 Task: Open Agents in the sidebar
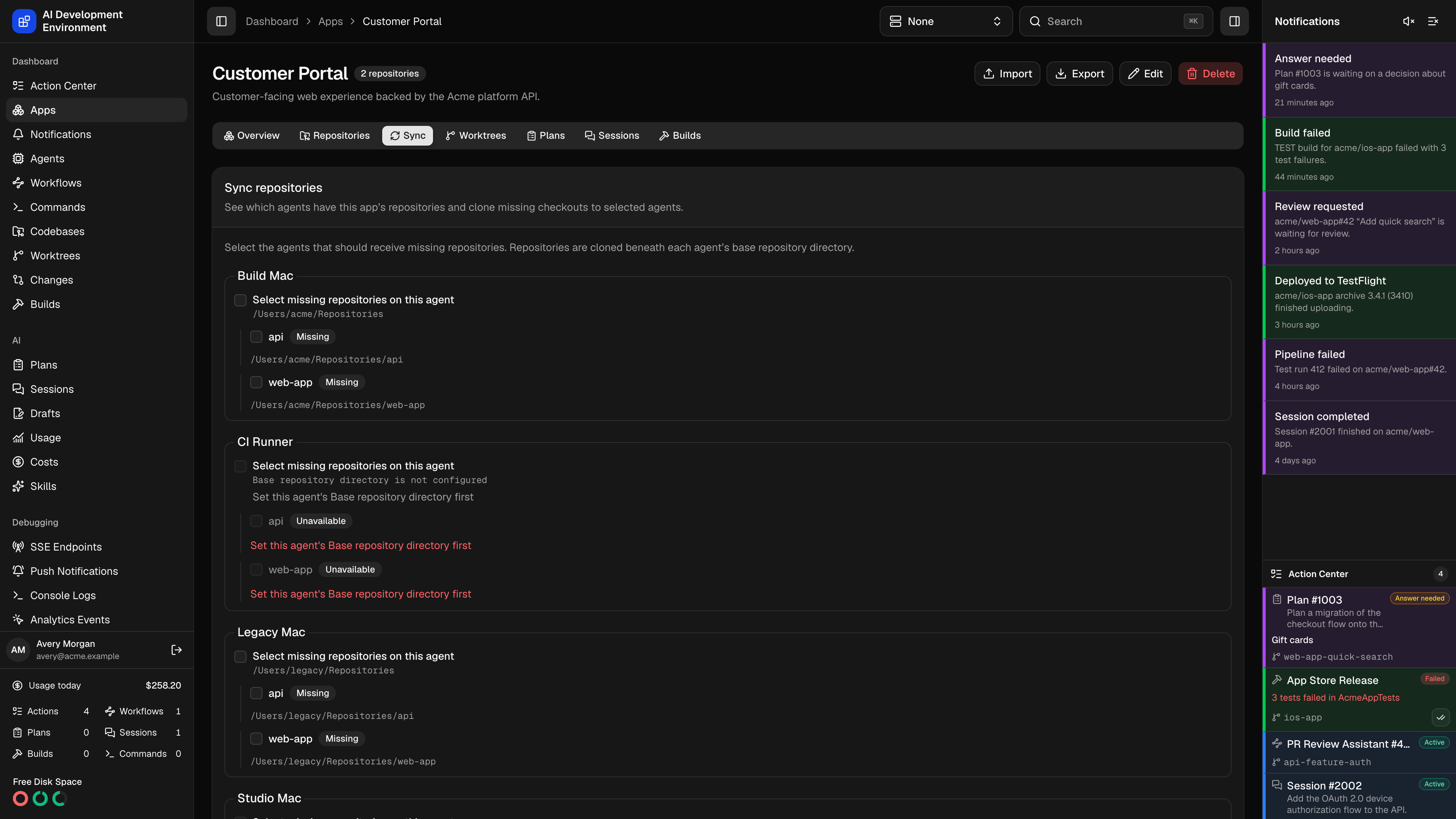click(x=96, y=159)
